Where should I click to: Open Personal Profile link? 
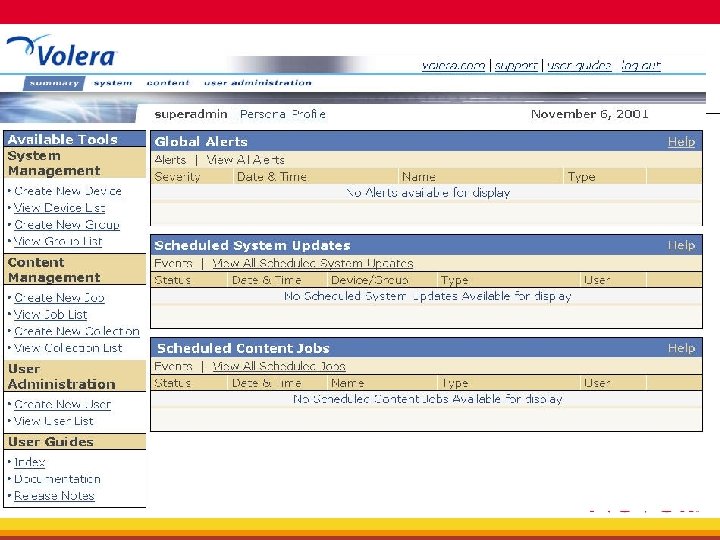coord(283,114)
